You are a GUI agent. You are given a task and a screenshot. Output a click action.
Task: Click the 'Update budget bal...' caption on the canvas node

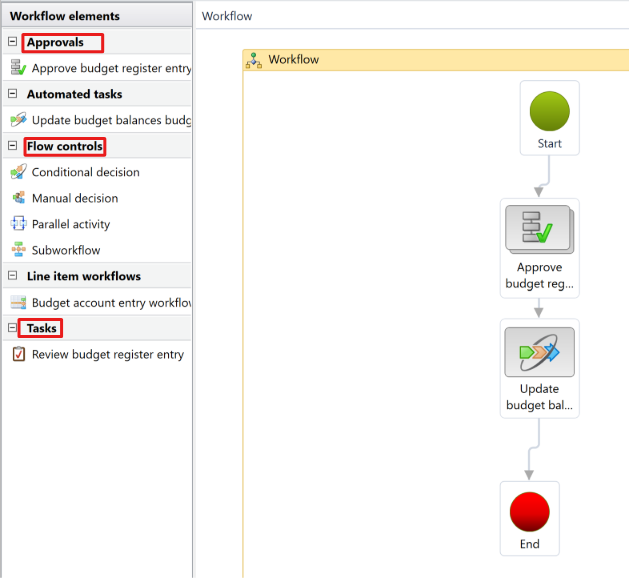540,397
